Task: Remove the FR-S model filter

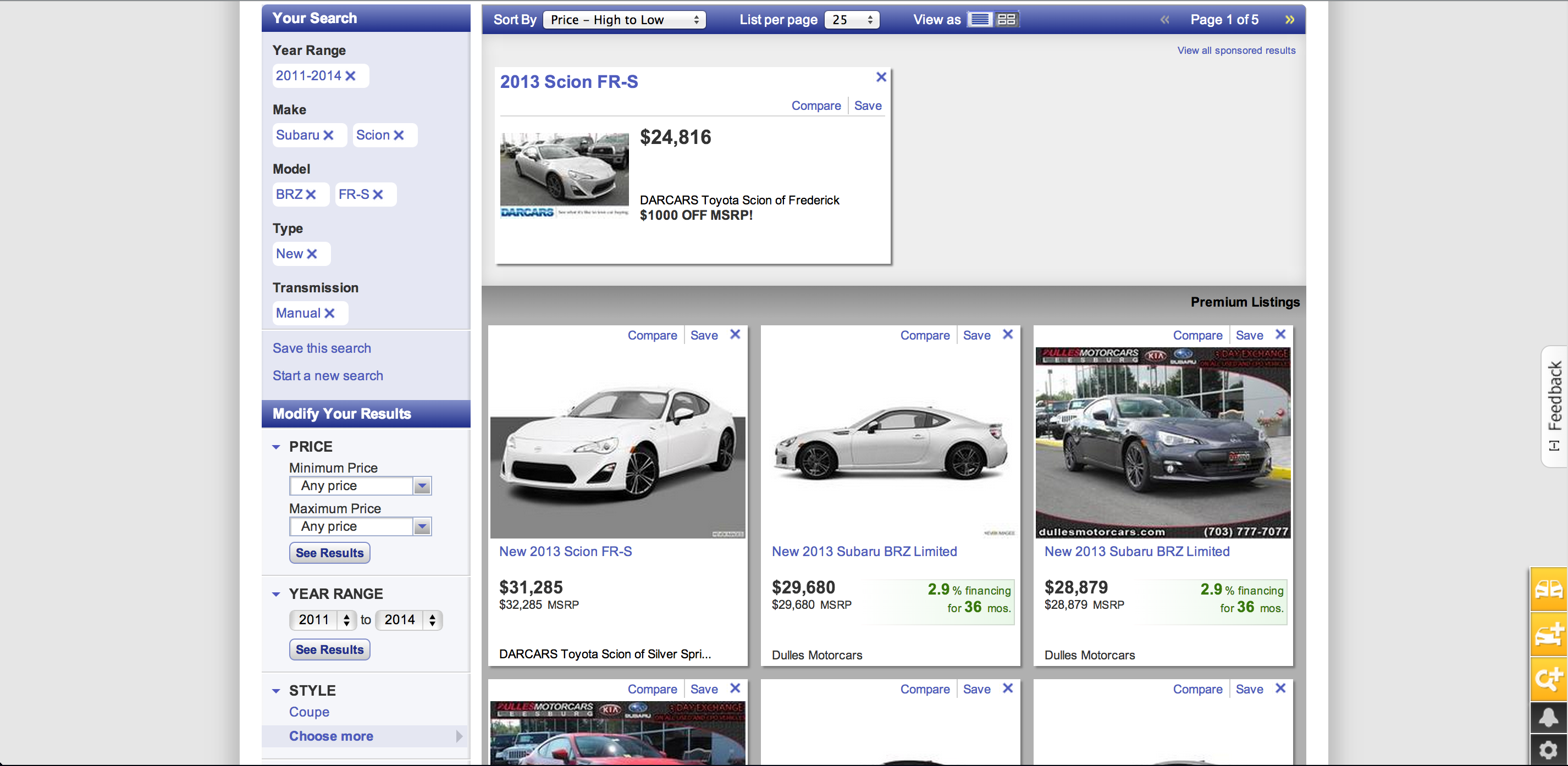Action: (378, 194)
